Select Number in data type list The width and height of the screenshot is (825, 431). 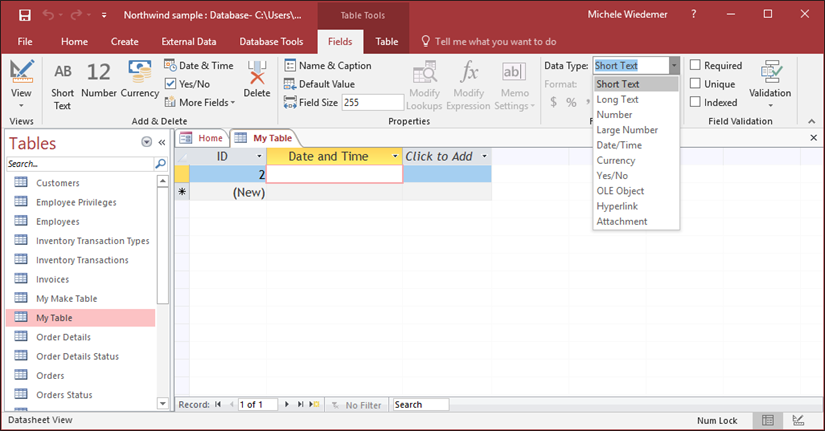[x=636, y=114]
